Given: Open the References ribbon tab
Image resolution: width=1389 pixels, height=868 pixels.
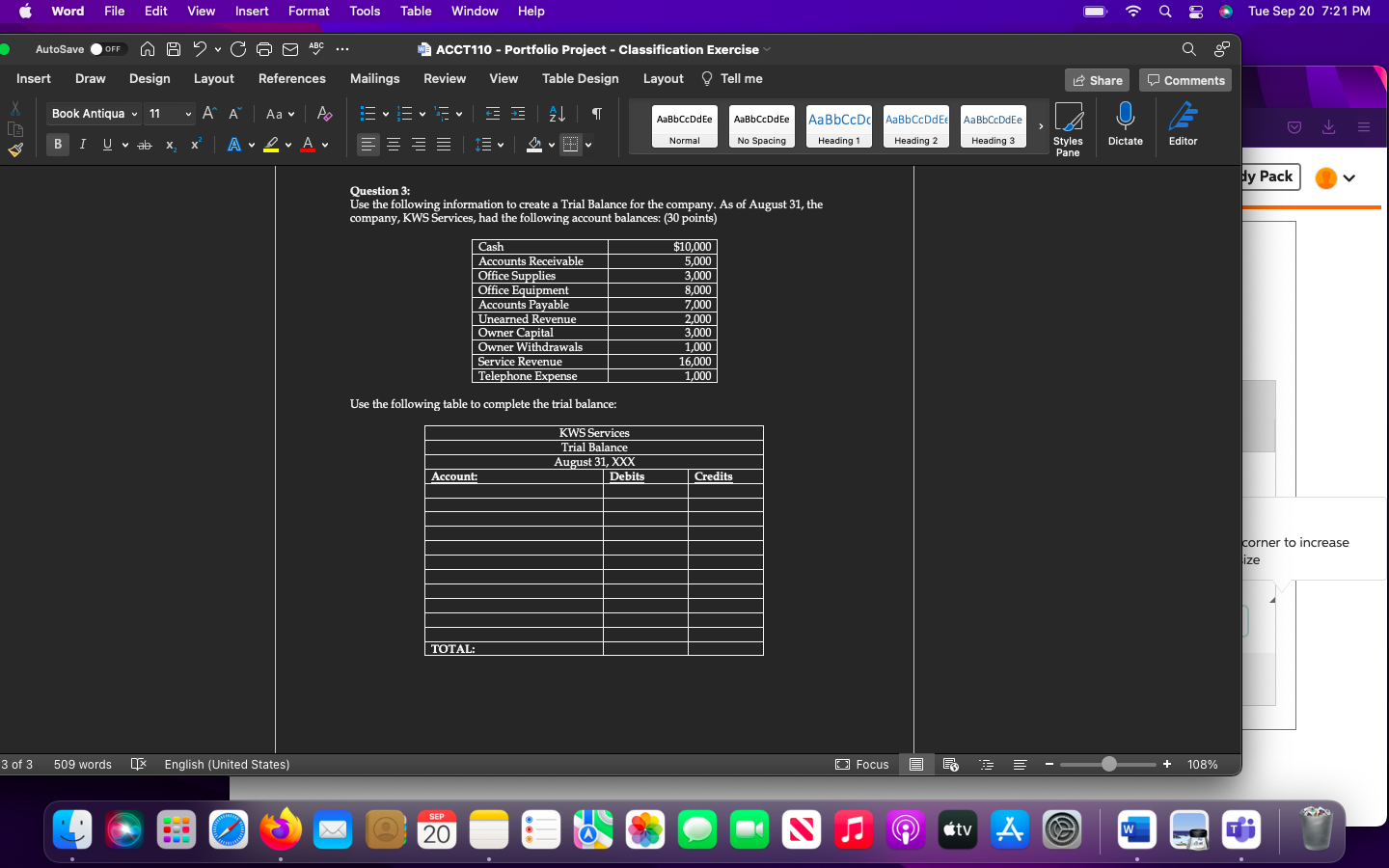Looking at the screenshot, I should click(292, 79).
